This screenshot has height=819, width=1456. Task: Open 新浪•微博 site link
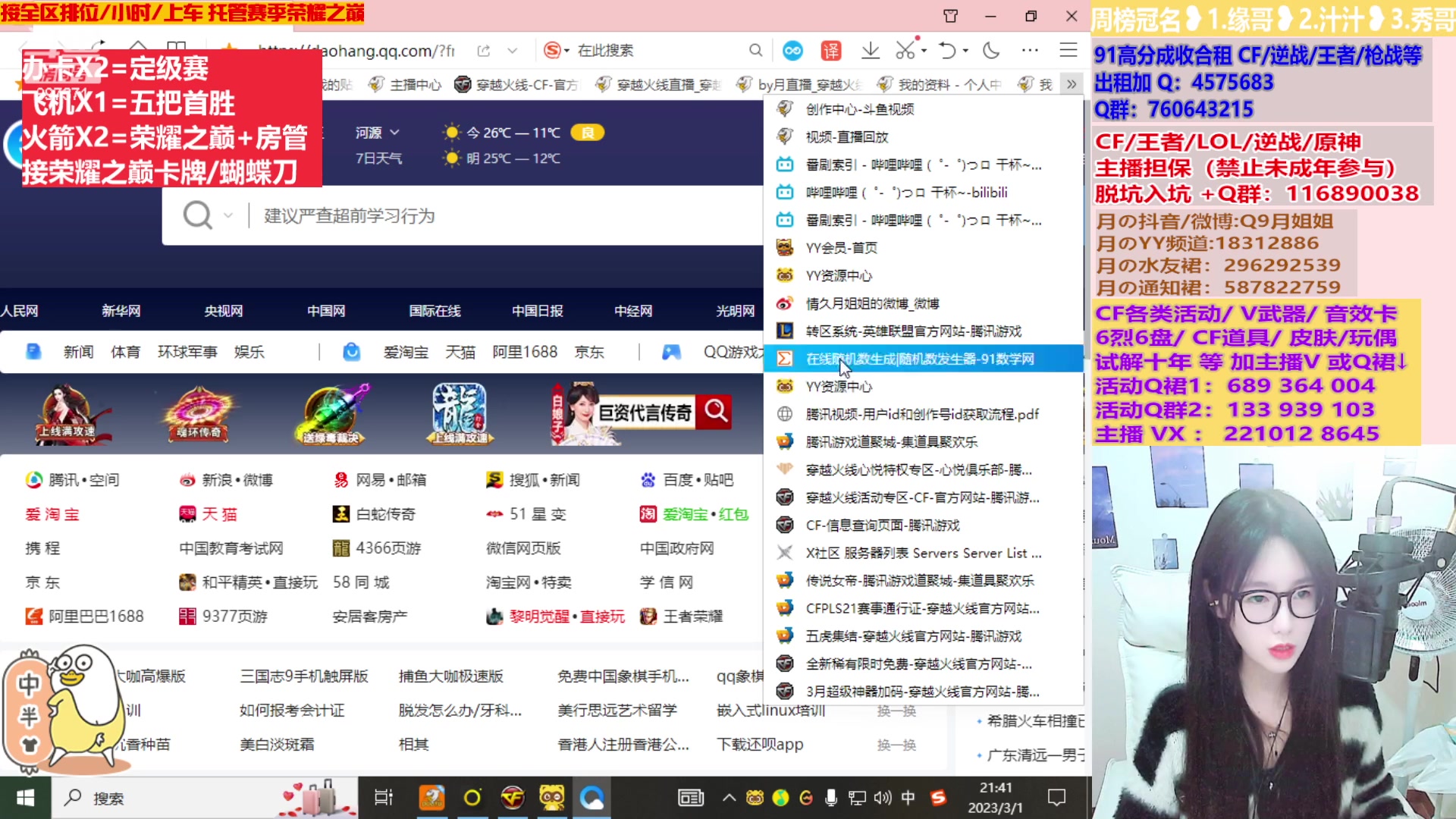(x=226, y=480)
